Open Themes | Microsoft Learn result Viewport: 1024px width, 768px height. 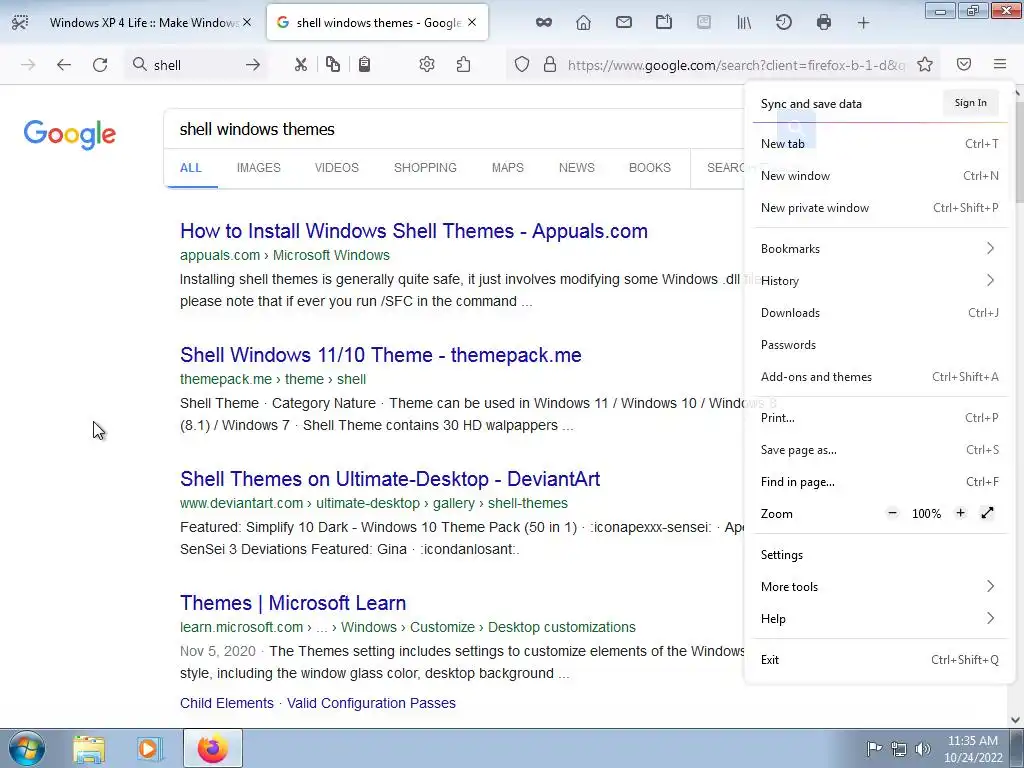(x=293, y=603)
